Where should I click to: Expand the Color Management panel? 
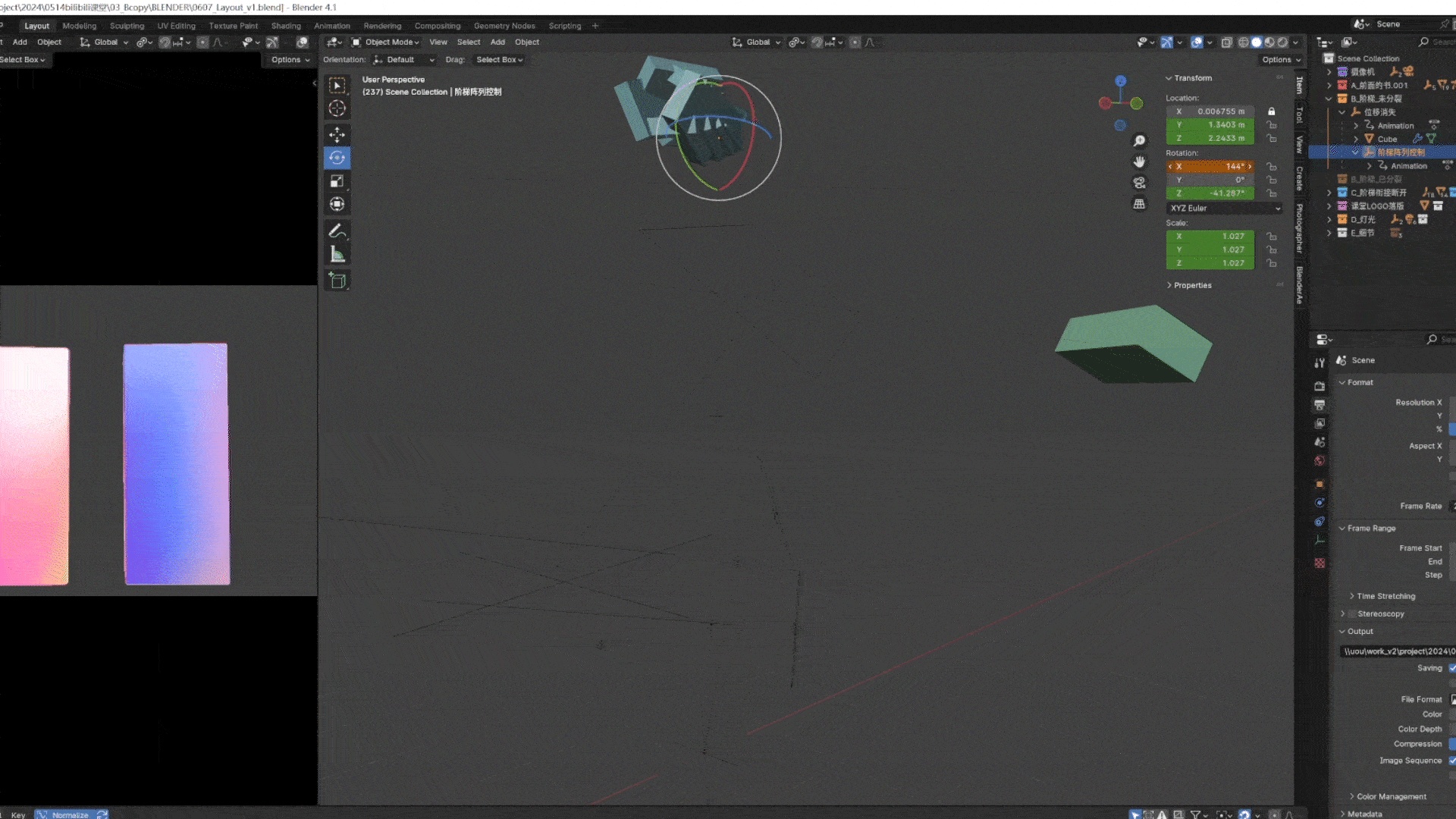tap(1391, 796)
